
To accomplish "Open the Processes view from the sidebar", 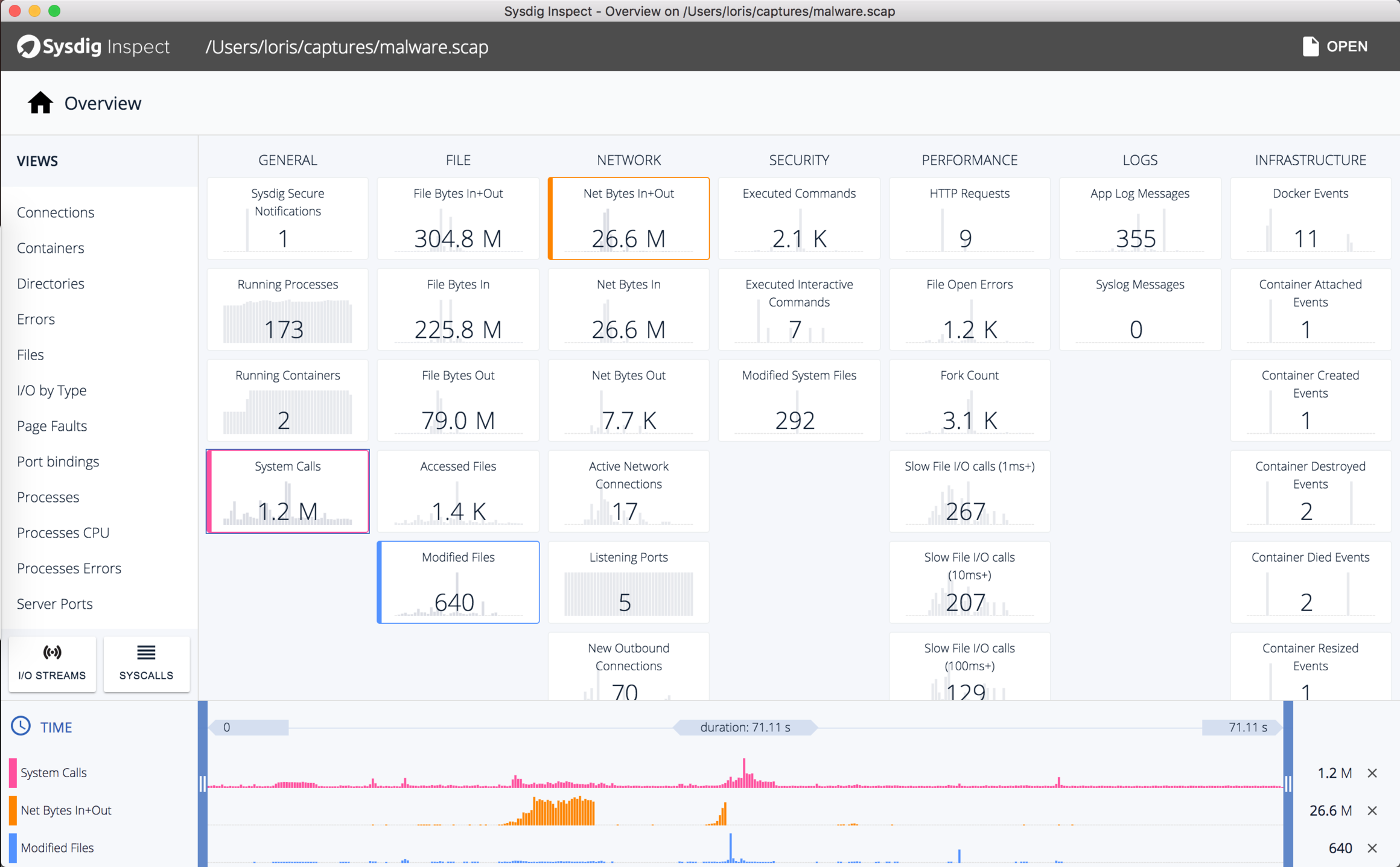I will click(x=48, y=497).
